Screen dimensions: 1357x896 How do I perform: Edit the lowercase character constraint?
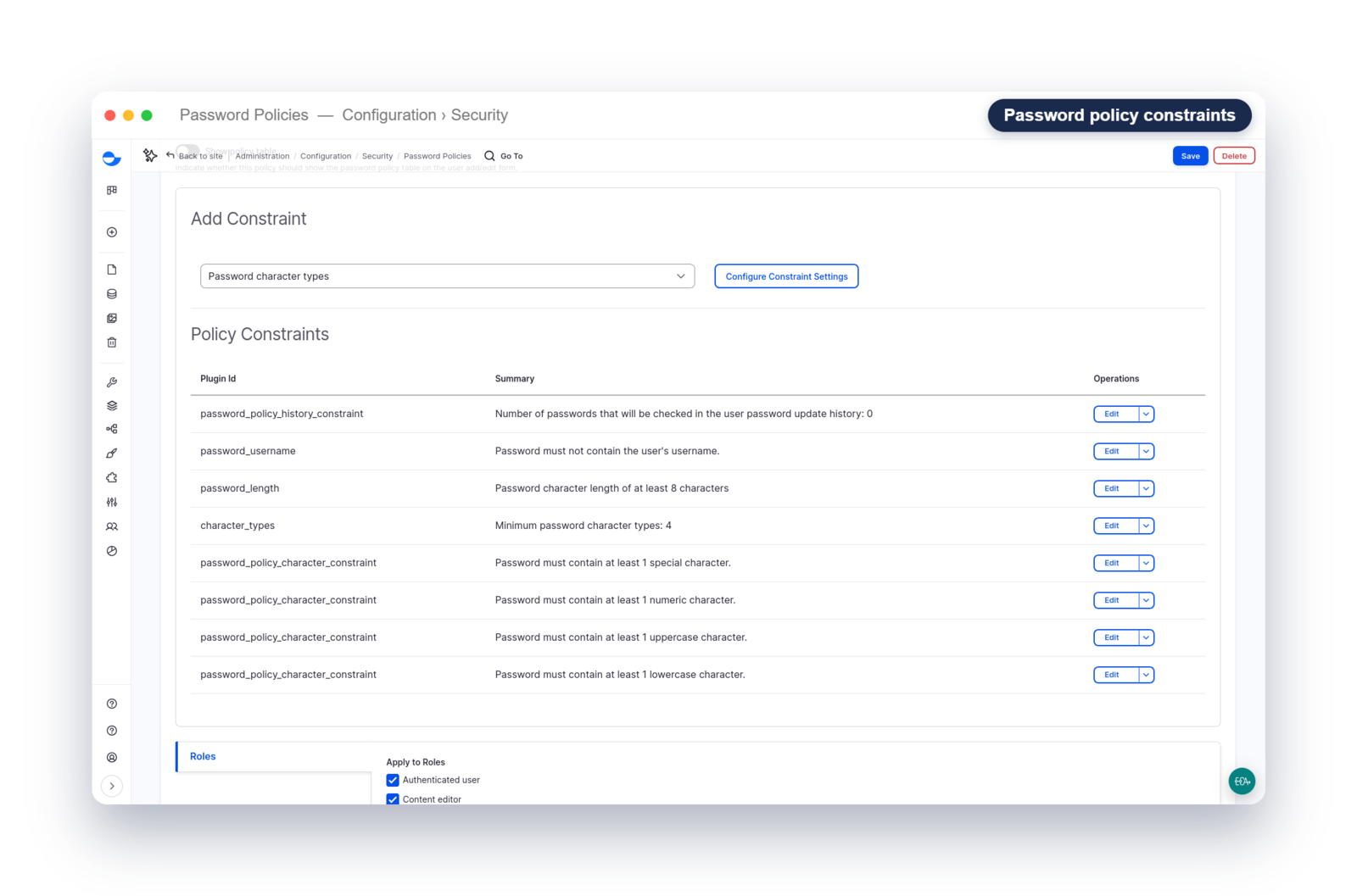point(1115,675)
